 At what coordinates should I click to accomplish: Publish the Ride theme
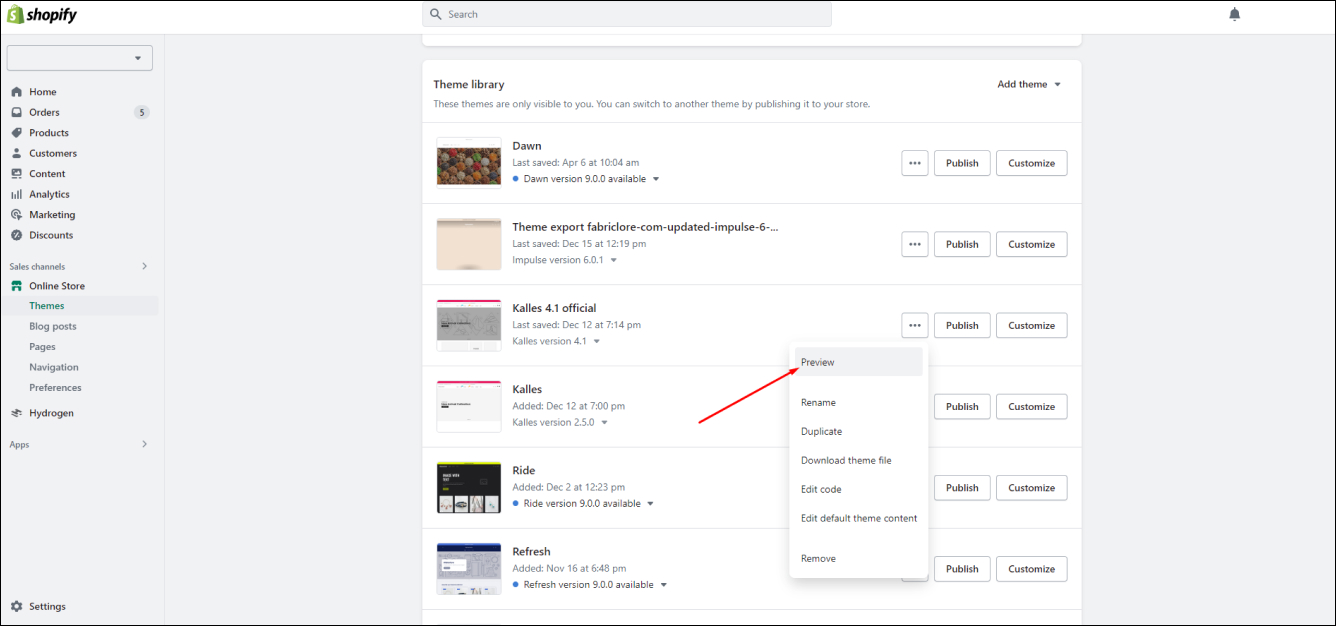pyautogui.click(x=962, y=487)
